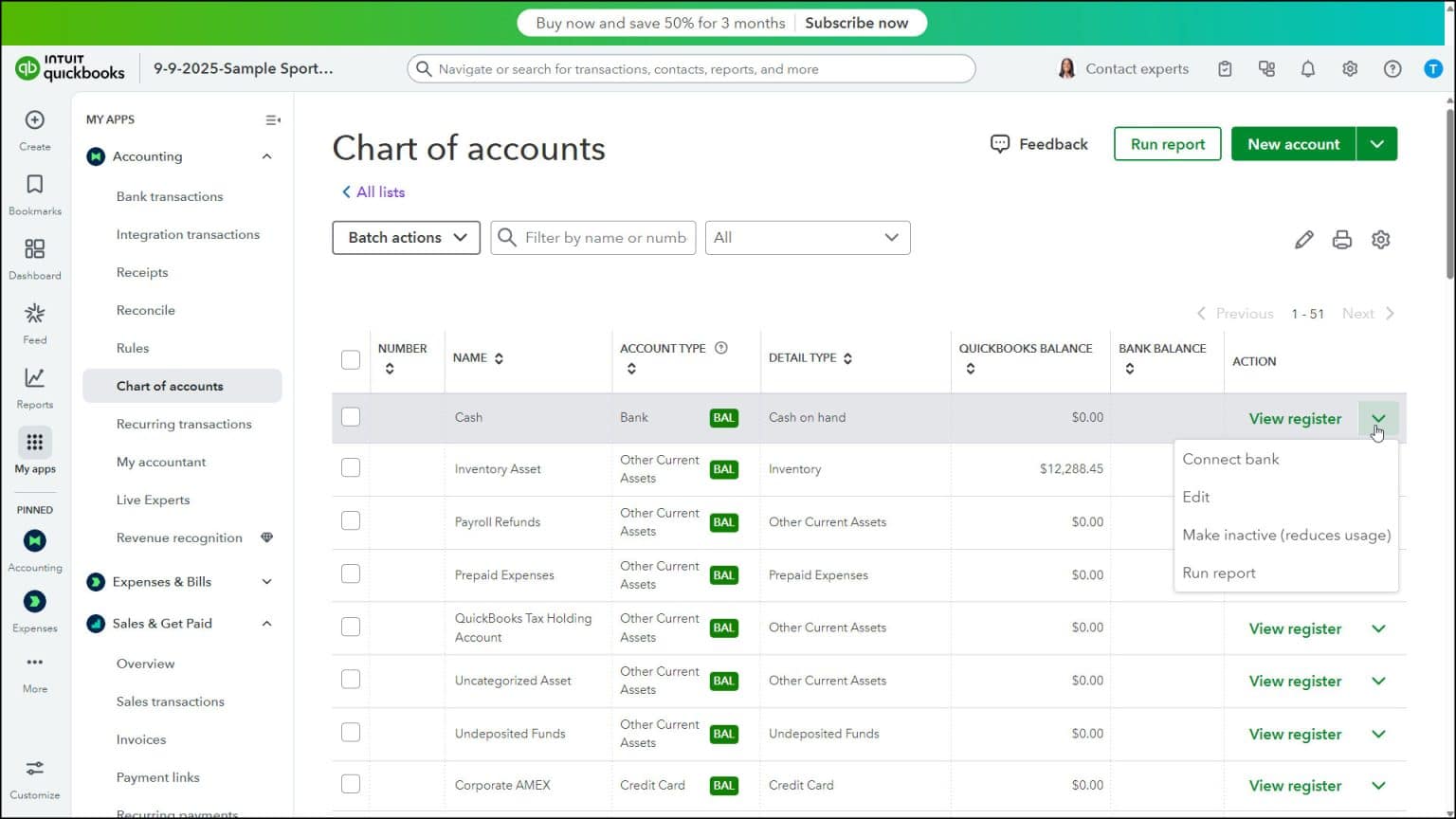Check the Corporate AMEX row checkbox
This screenshot has height=819, width=1456.
(351, 784)
